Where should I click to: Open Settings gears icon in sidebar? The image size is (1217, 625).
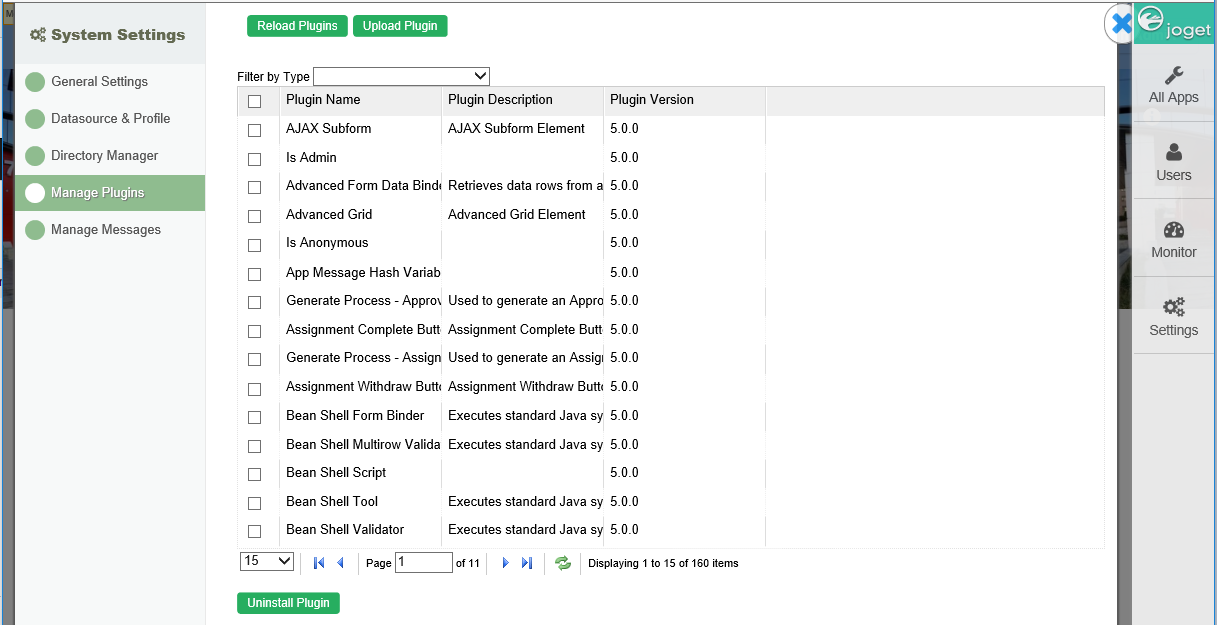(1174, 308)
